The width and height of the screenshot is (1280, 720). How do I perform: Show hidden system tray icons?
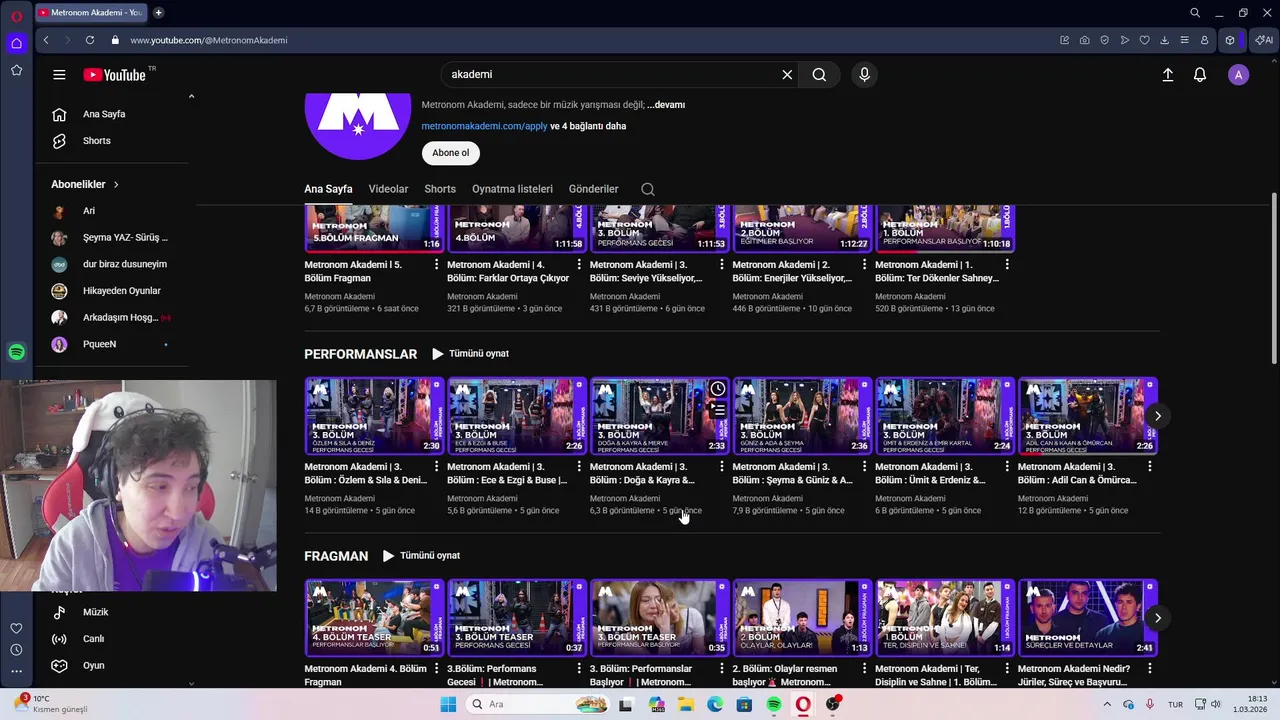1108,704
